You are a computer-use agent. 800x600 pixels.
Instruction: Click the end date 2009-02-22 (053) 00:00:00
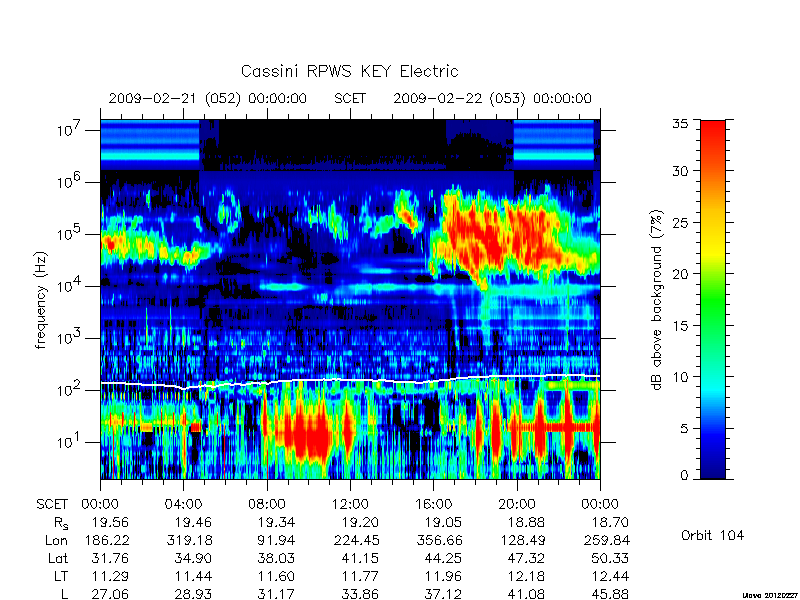492,98
